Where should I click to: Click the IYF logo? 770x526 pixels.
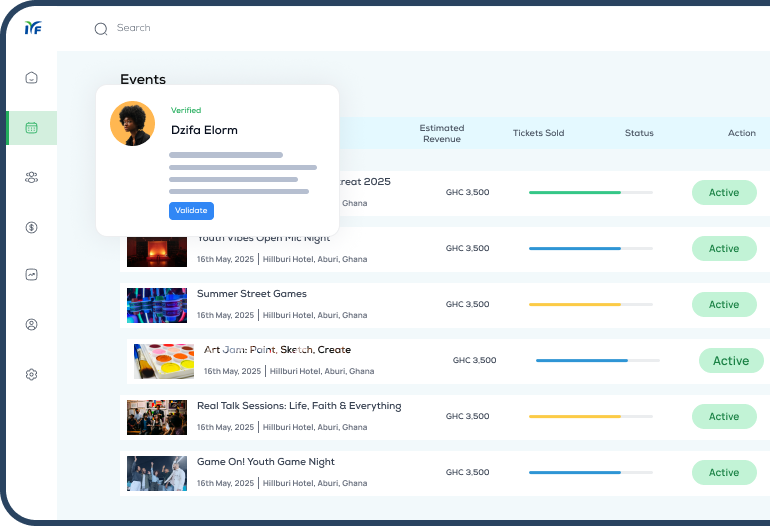[x=32, y=28]
